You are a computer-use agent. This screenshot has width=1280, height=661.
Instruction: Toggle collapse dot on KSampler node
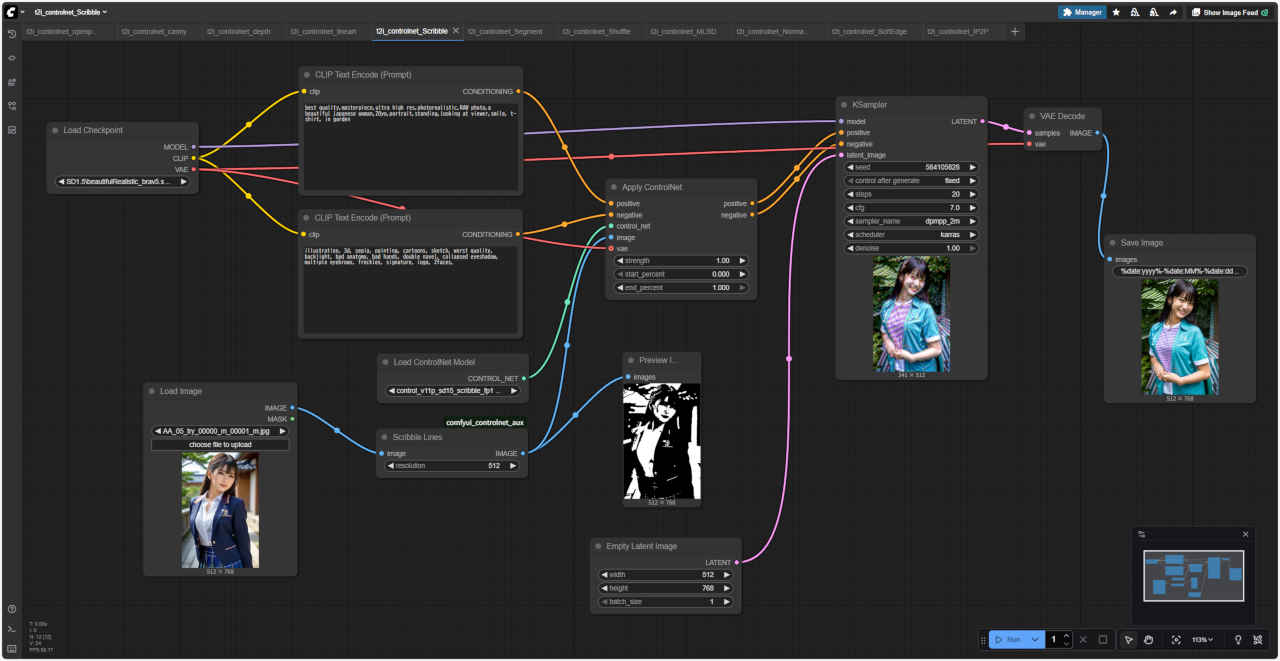pyautogui.click(x=844, y=105)
